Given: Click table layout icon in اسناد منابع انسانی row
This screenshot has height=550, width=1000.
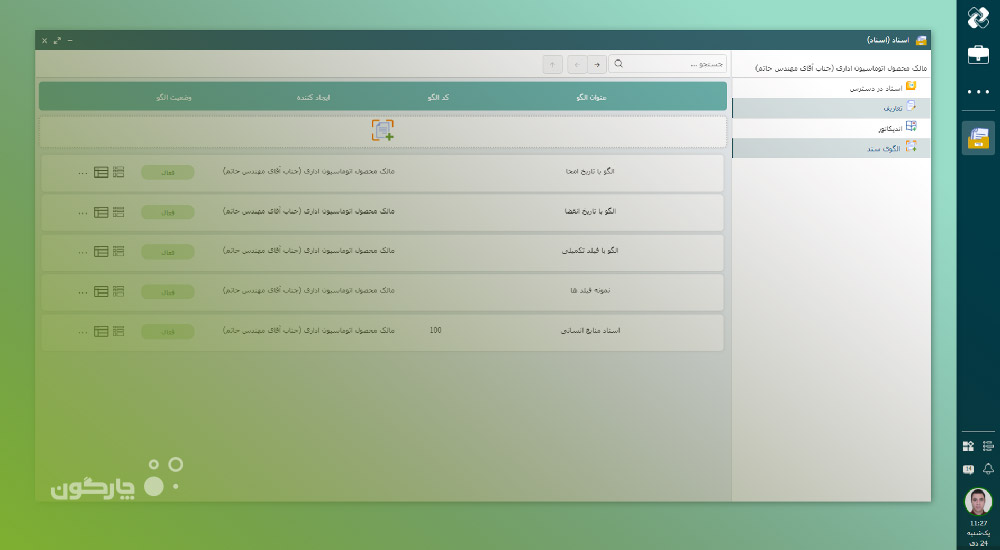Looking at the screenshot, I should (101, 332).
